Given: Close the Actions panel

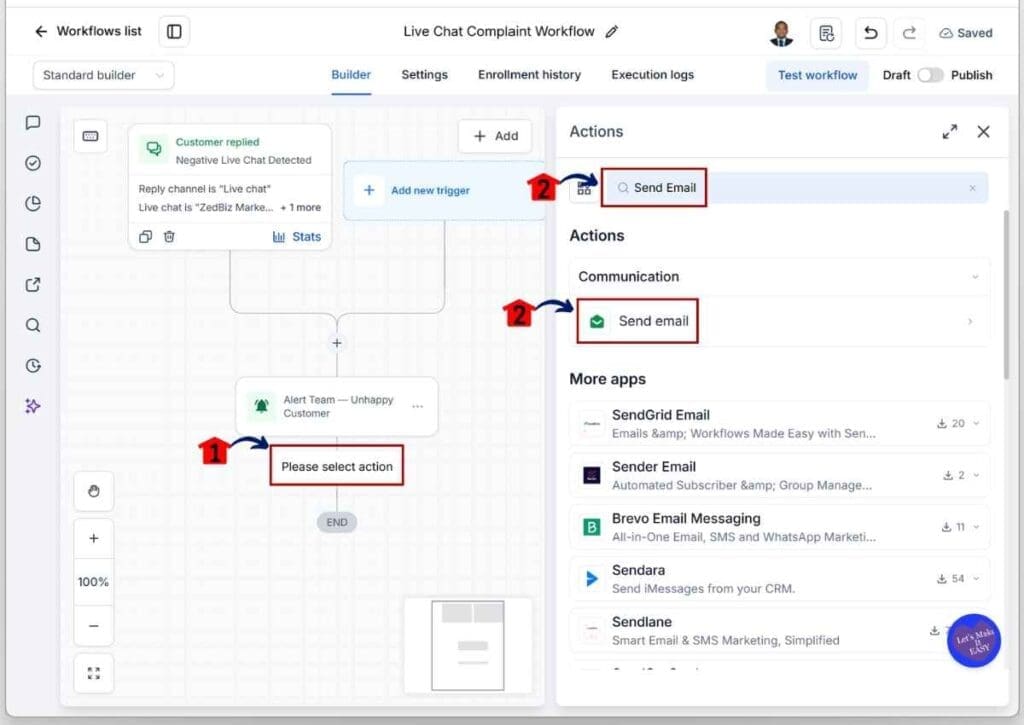Looking at the screenshot, I should coord(984,132).
